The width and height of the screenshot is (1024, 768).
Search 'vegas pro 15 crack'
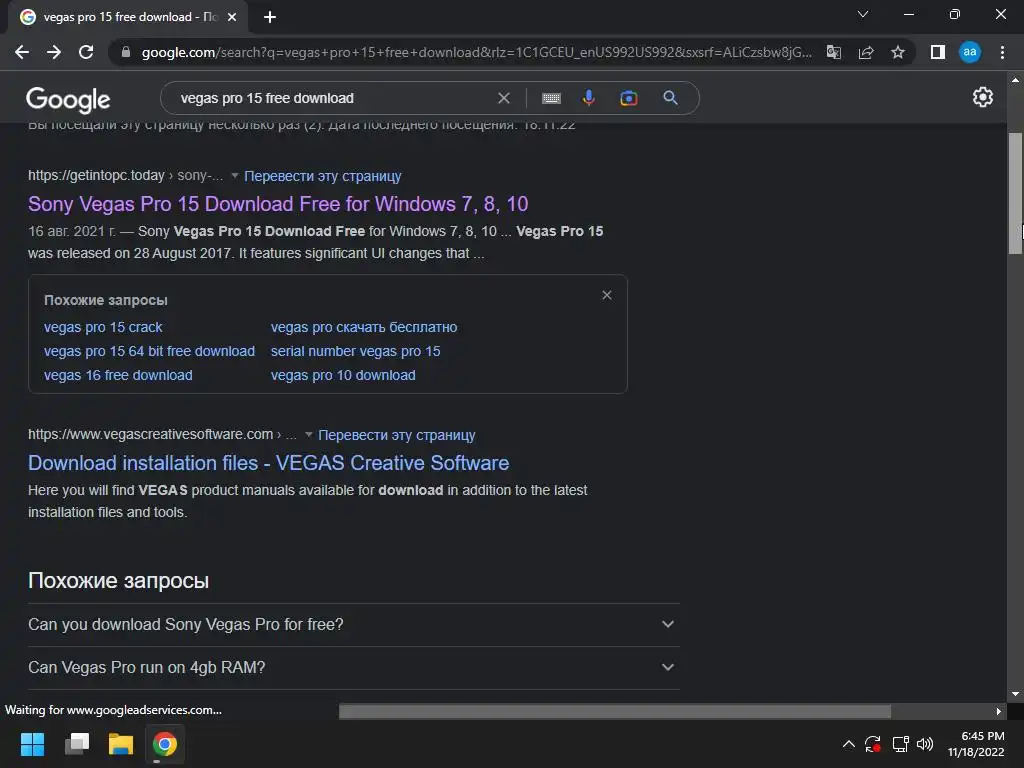(103, 327)
